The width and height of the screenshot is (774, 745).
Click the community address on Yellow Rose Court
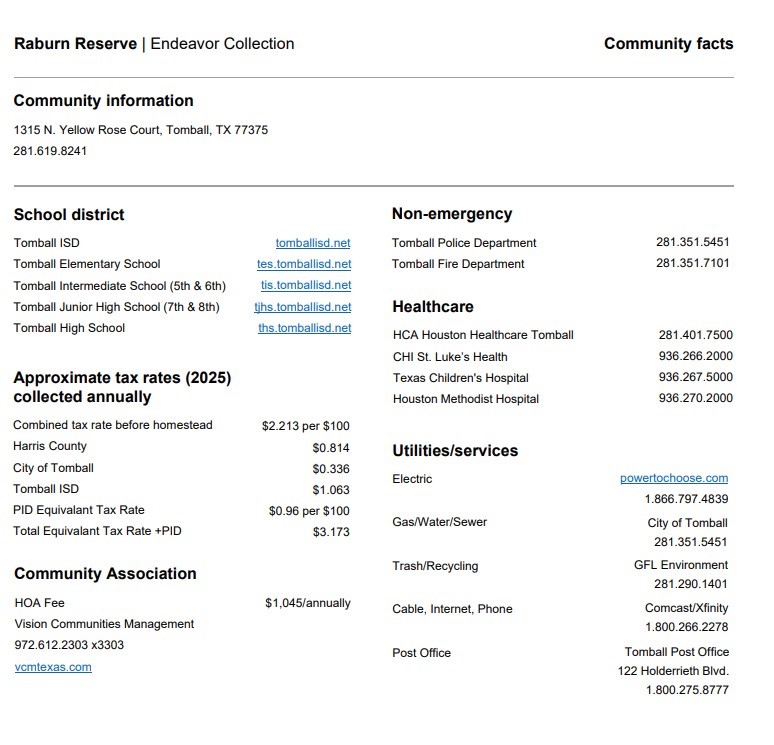coord(140,130)
